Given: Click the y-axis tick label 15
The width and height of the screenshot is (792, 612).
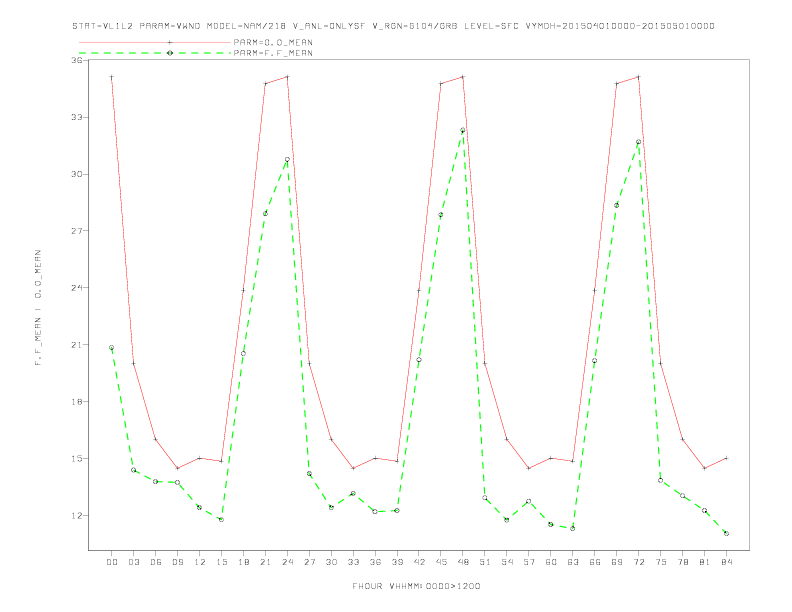Looking at the screenshot, I should [x=76, y=458].
